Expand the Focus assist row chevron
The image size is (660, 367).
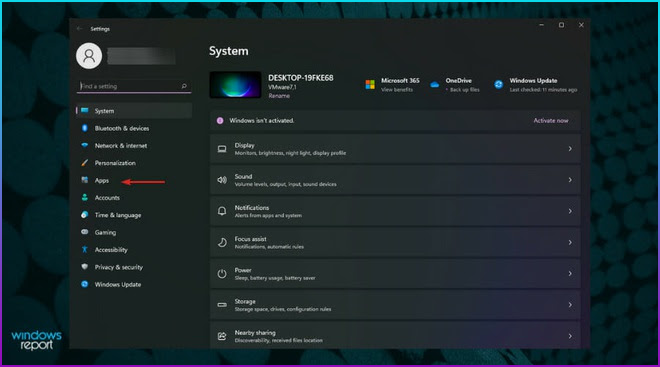(570, 242)
